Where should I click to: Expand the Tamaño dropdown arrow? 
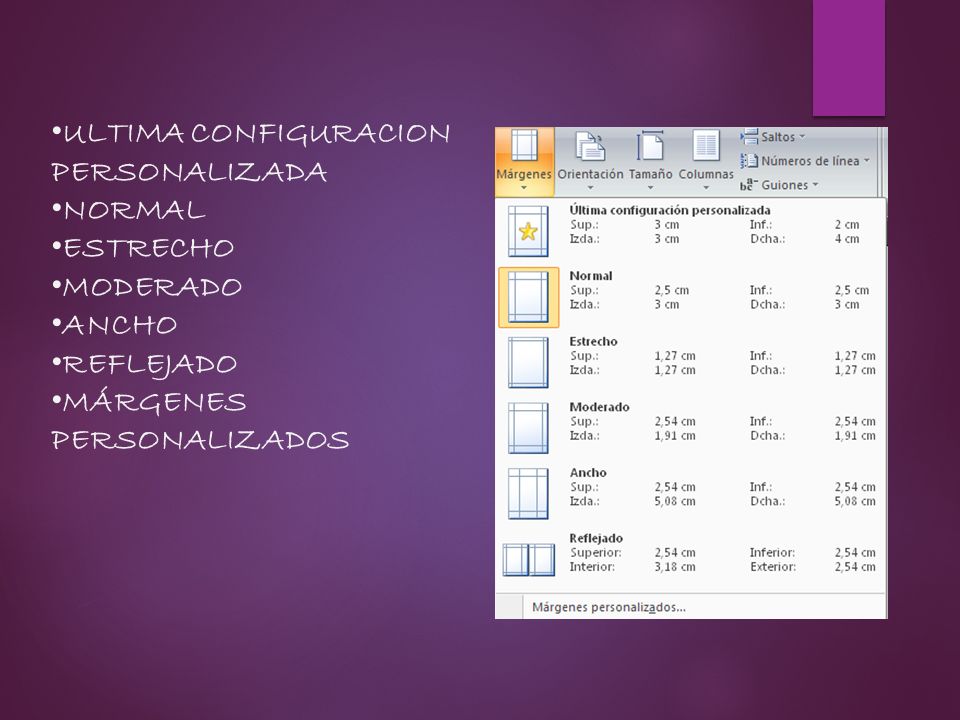coord(650,188)
